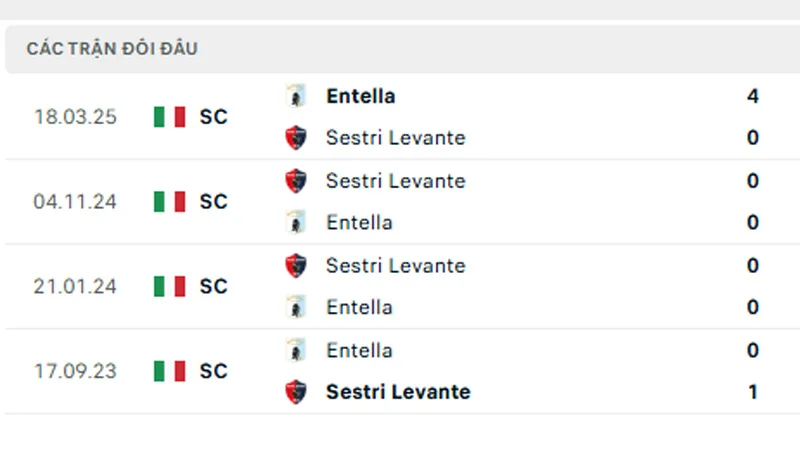The height and width of the screenshot is (450, 800).
Task: Click the Italian flag beside the 04.11.24 date
Action: 170,202
